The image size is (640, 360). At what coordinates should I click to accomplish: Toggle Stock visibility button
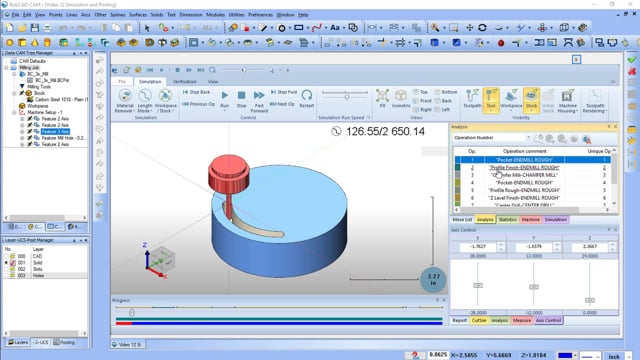531,100
